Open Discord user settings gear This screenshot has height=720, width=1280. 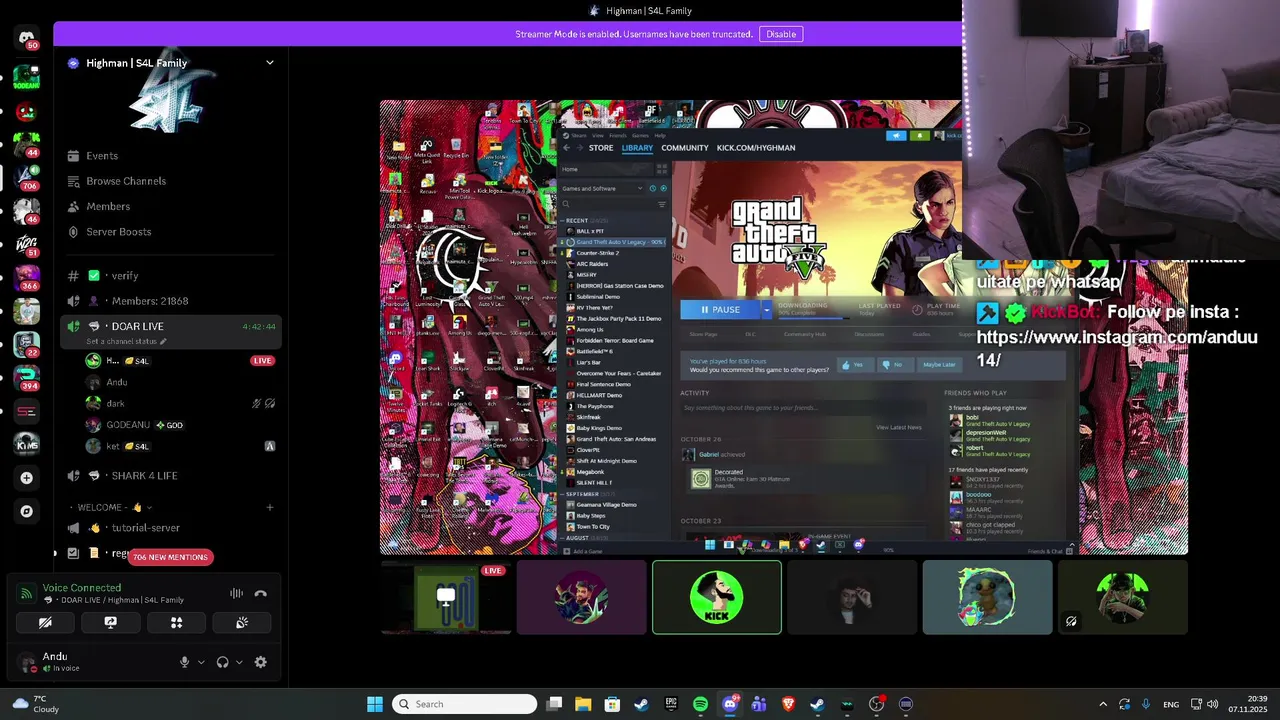coord(261,662)
